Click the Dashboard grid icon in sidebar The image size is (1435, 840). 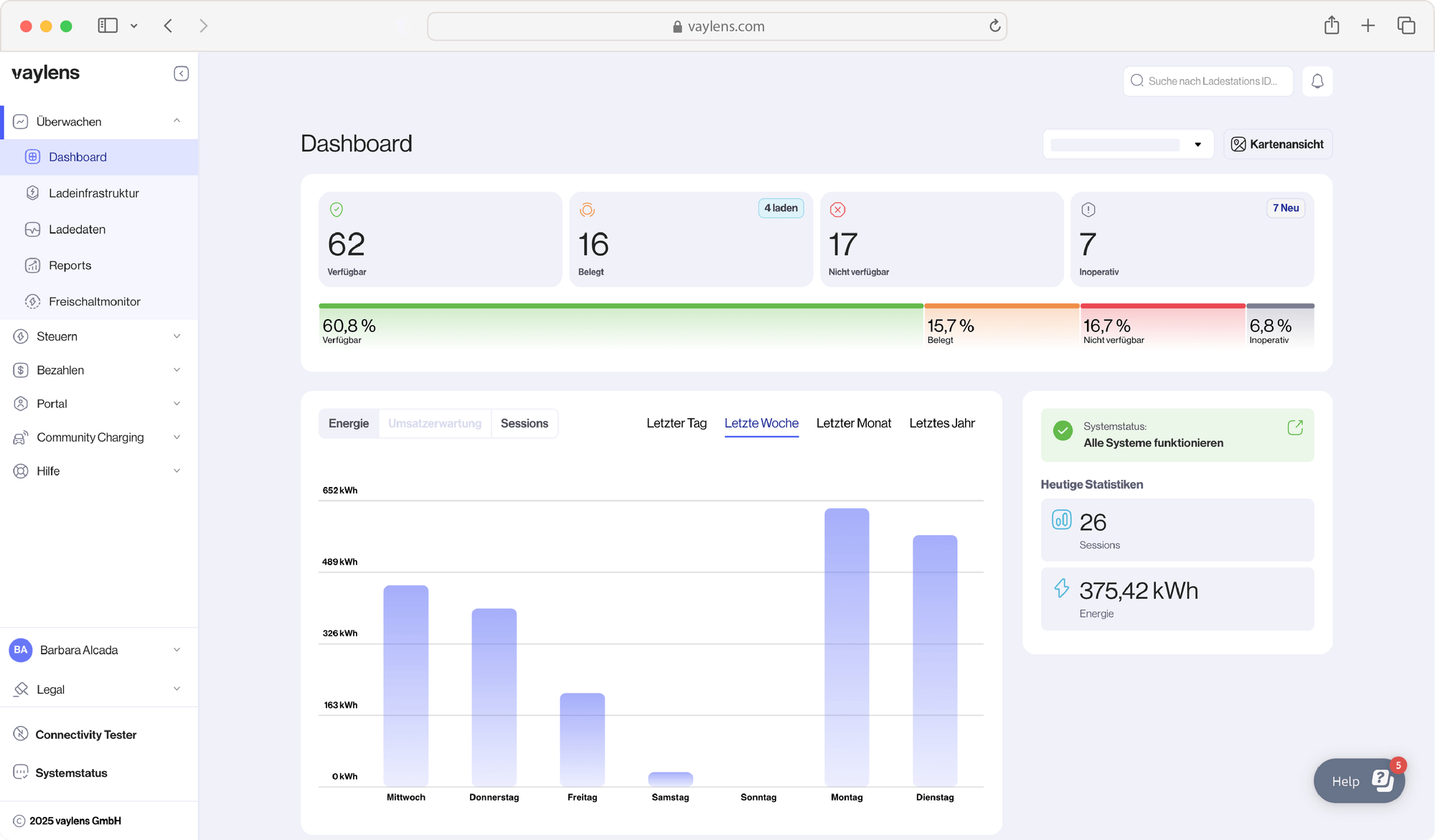click(32, 156)
